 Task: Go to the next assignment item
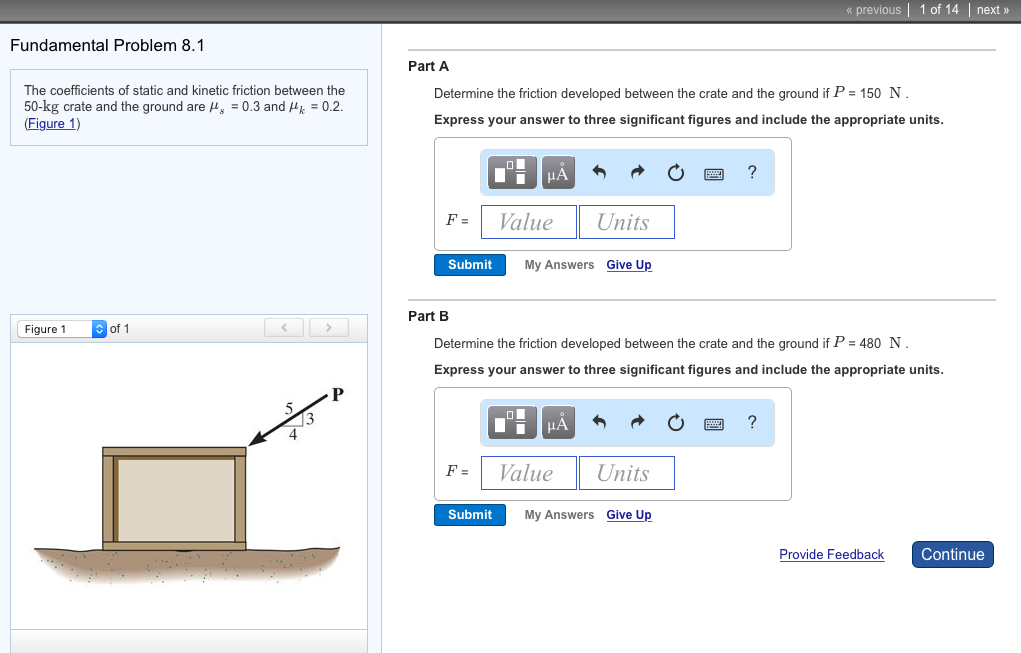tap(992, 9)
